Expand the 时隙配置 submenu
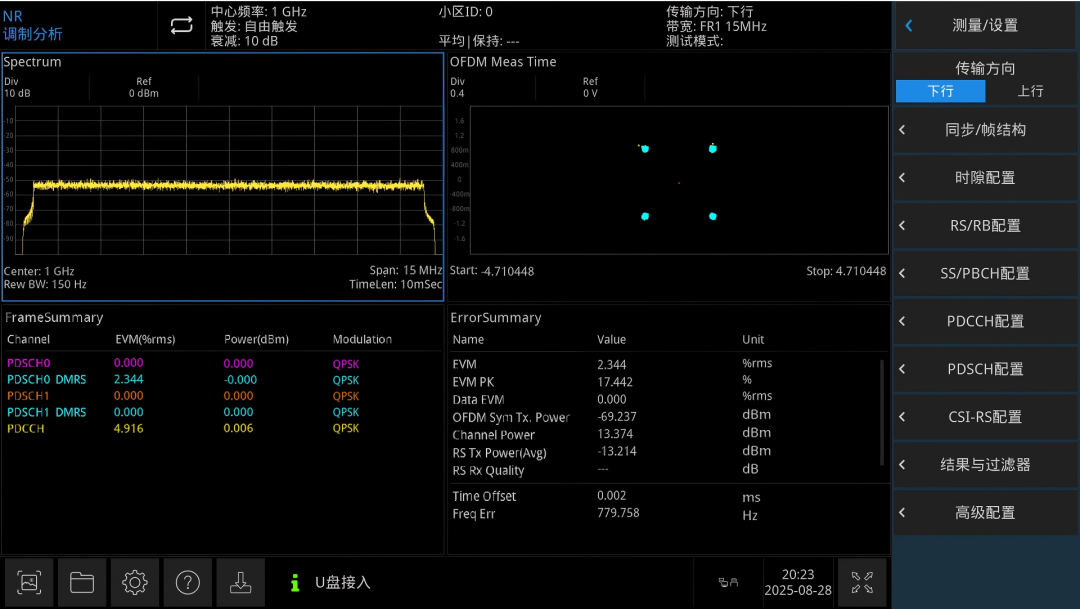The image size is (1080, 609). click(x=985, y=178)
